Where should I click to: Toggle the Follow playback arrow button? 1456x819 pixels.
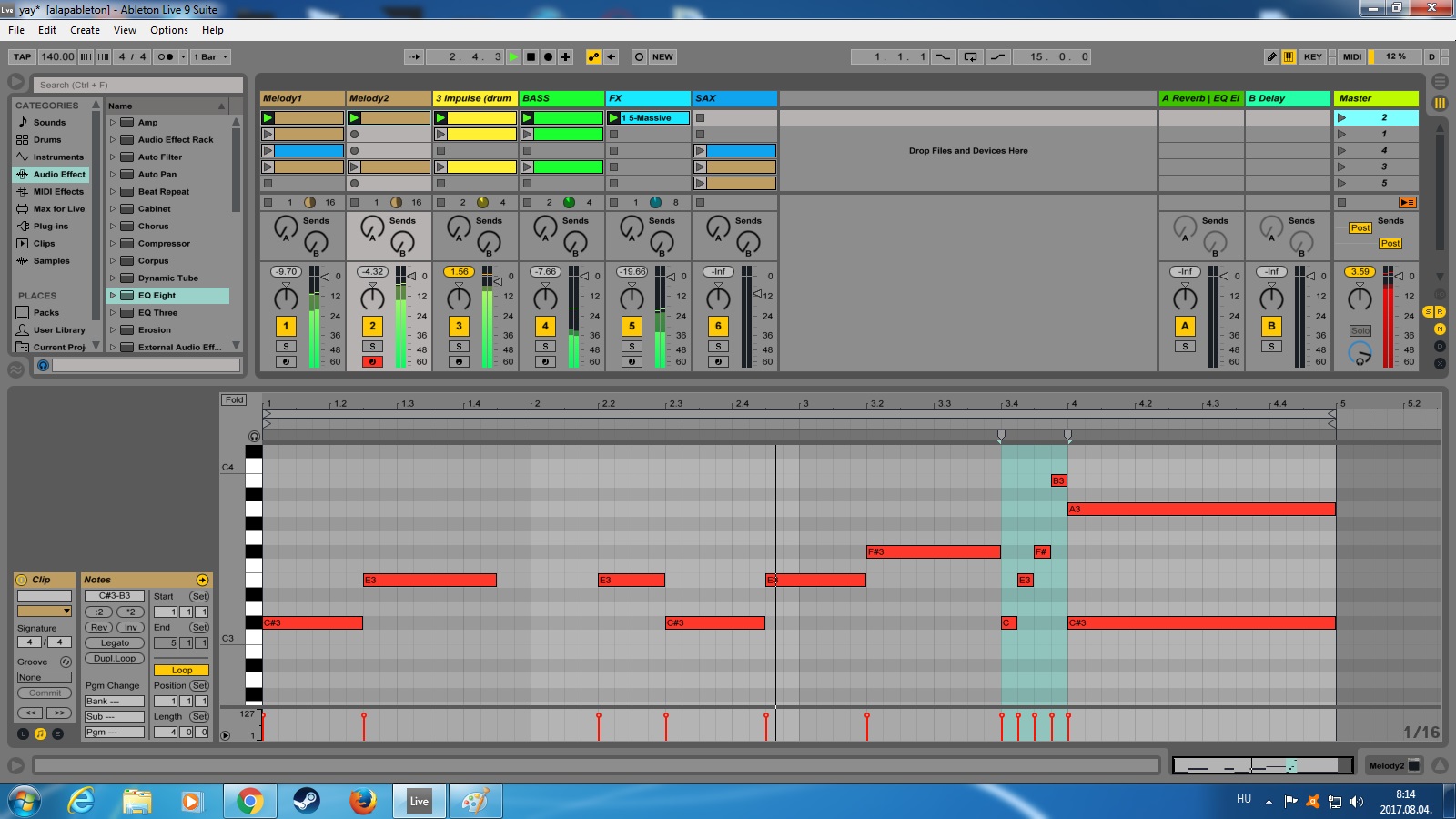click(414, 56)
